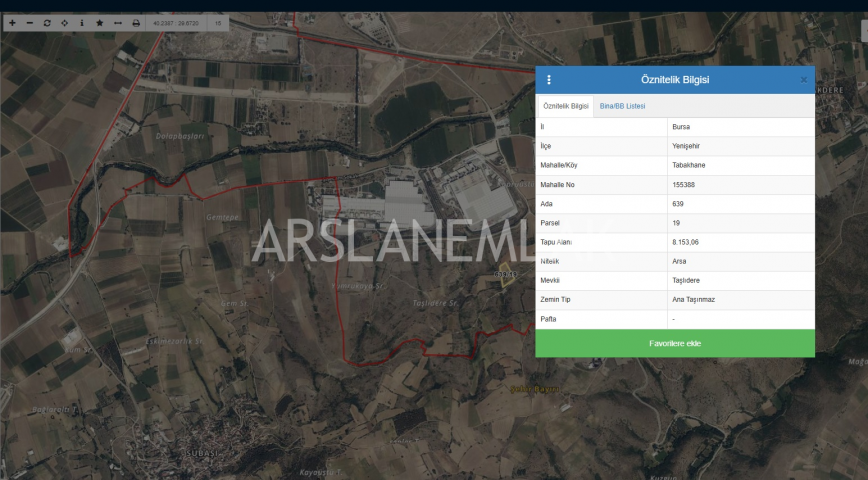Click the refresh map icon
This screenshot has height=480, width=868.
pos(47,22)
